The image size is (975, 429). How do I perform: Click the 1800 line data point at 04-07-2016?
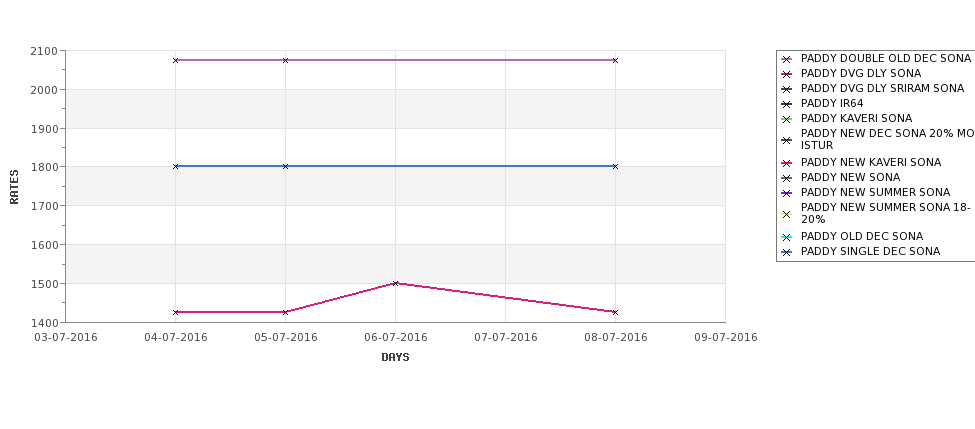pos(176,166)
